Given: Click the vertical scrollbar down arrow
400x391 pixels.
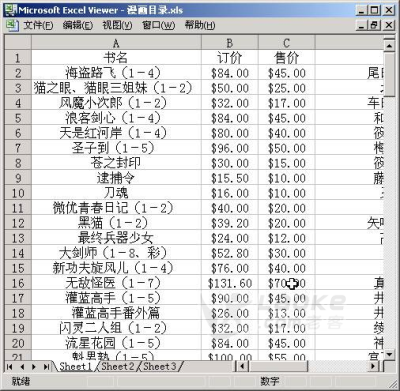Looking at the screenshot, I should pyautogui.click(x=389, y=355).
